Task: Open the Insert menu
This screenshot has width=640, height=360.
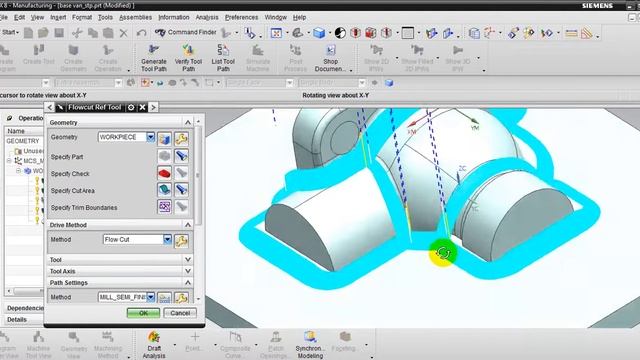Action: 58,18
